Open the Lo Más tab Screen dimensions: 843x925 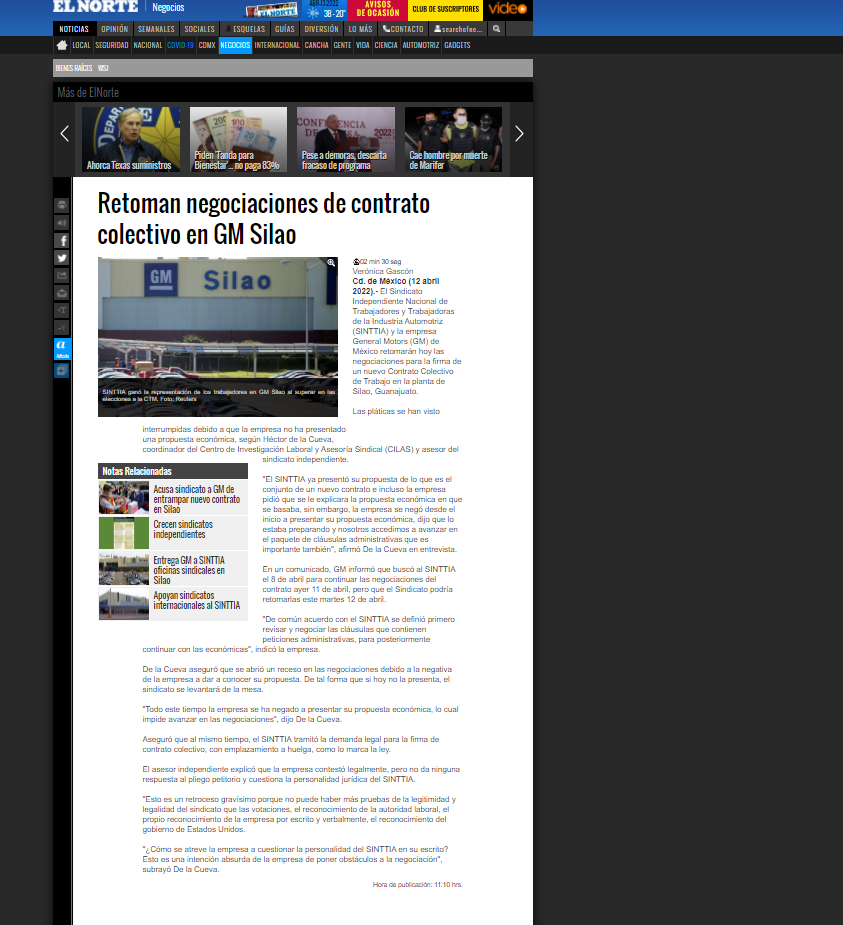(x=360, y=29)
